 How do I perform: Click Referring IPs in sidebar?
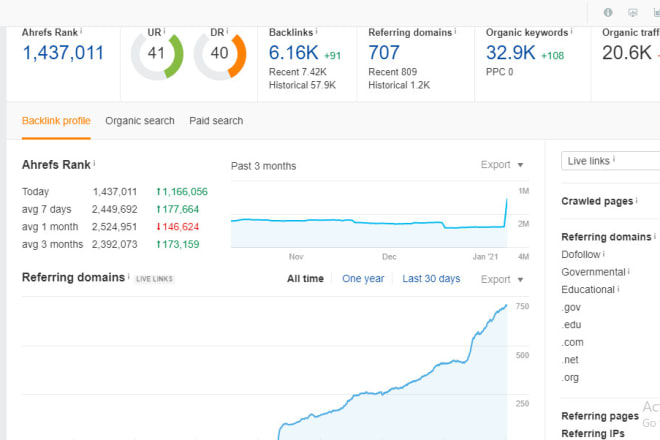(x=593, y=434)
